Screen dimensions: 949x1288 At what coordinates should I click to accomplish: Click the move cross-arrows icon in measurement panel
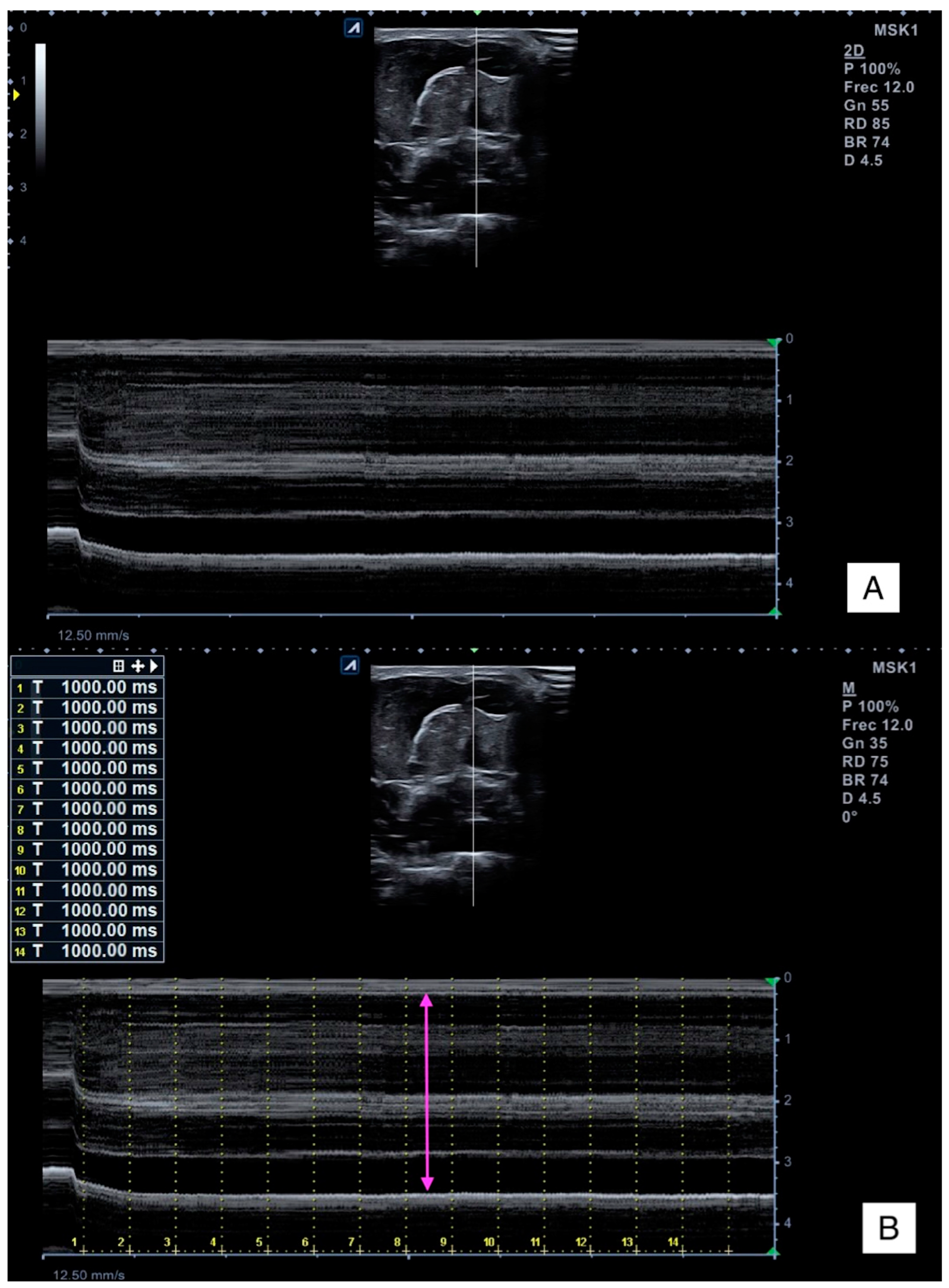(138, 666)
